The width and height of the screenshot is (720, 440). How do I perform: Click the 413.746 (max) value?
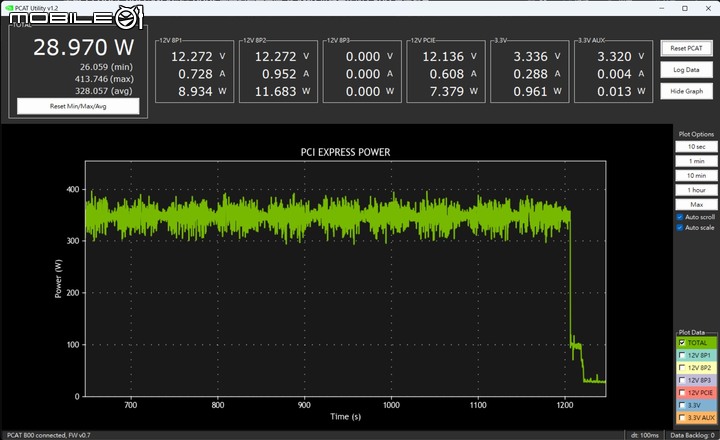click(104, 79)
